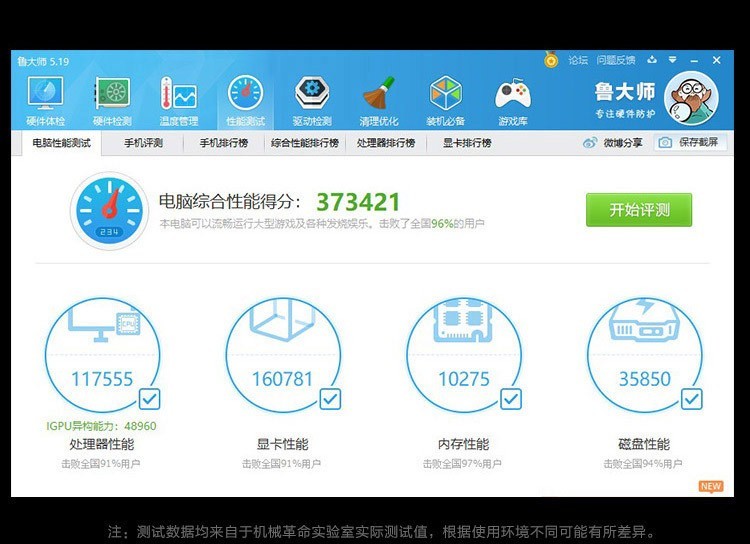Click the gold medal icon in title bar
This screenshot has height=544, width=750.
click(551, 60)
